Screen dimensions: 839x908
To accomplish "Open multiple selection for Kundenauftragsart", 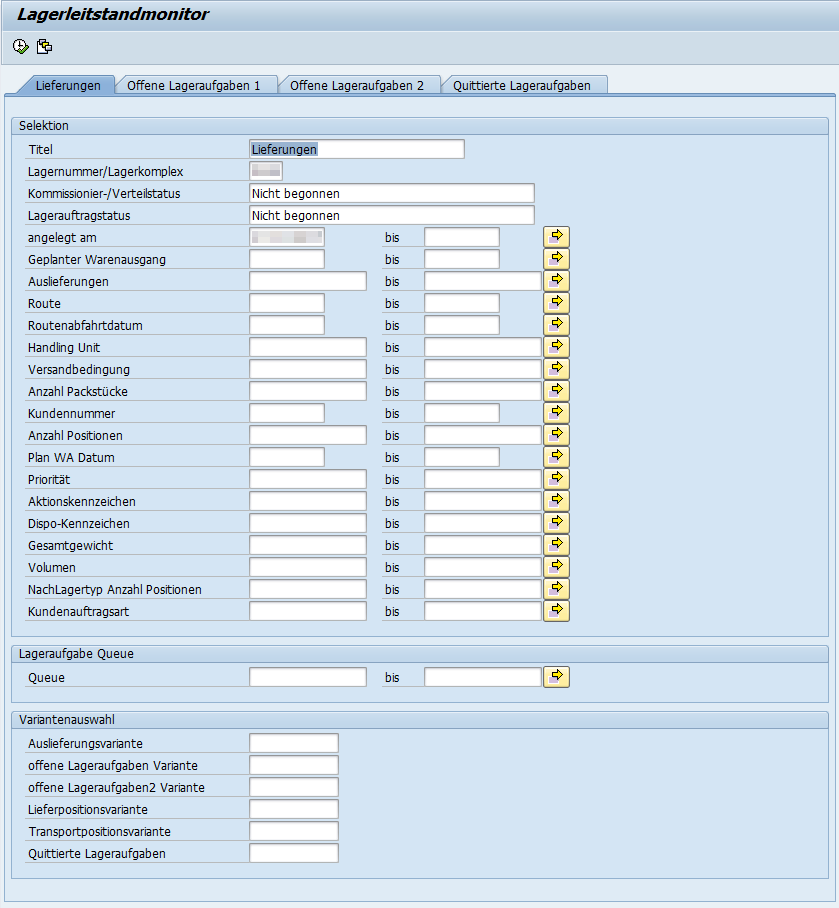I will pos(556,611).
